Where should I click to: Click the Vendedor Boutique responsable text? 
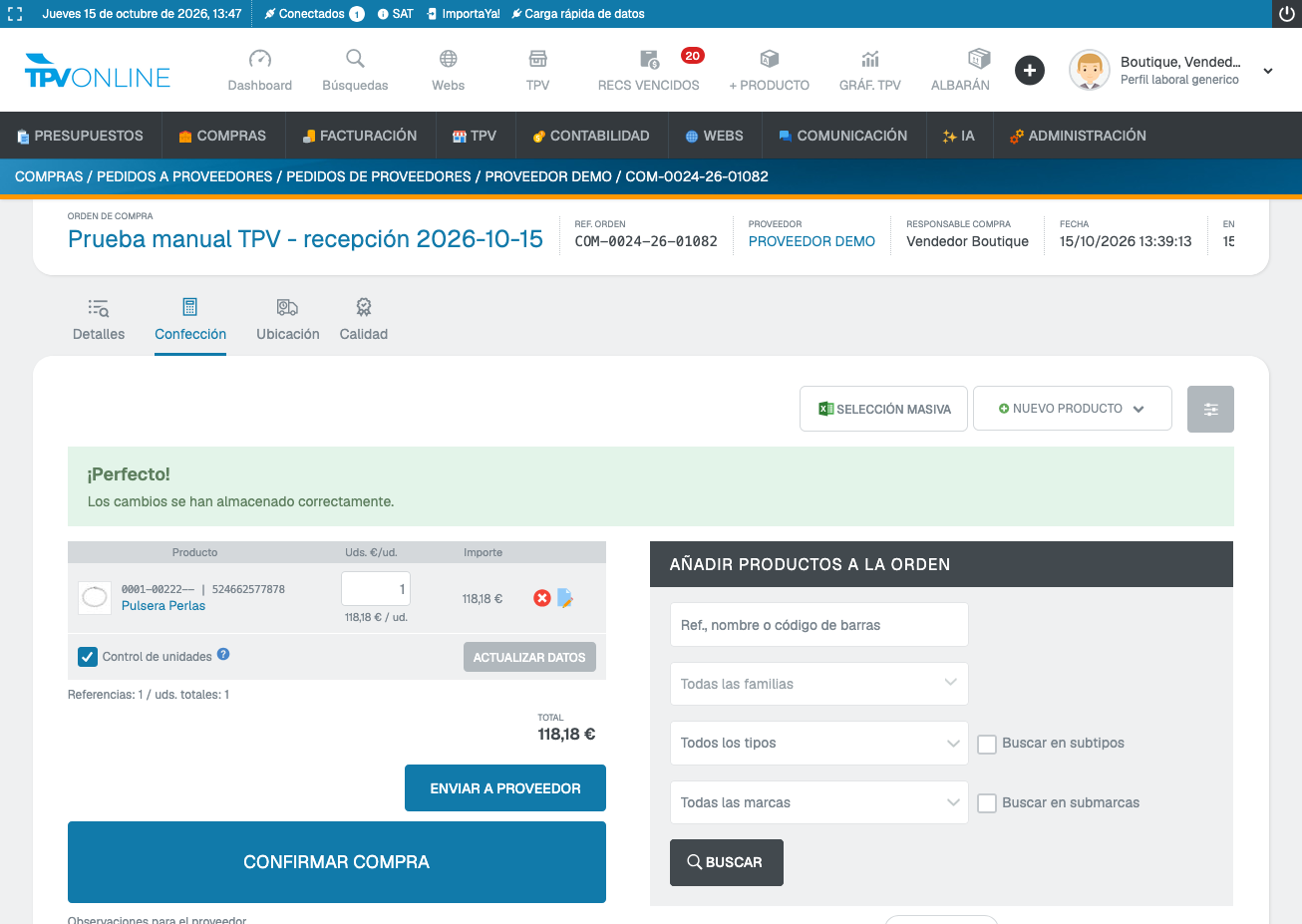point(967,241)
